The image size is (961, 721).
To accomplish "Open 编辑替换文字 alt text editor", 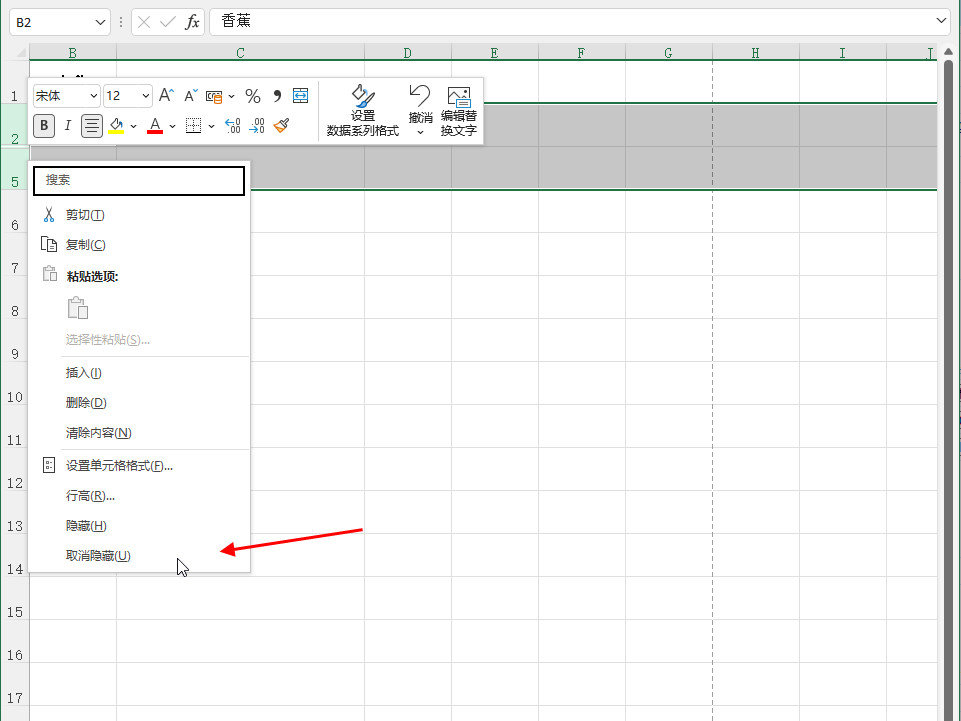I will click(x=458, y=110).
